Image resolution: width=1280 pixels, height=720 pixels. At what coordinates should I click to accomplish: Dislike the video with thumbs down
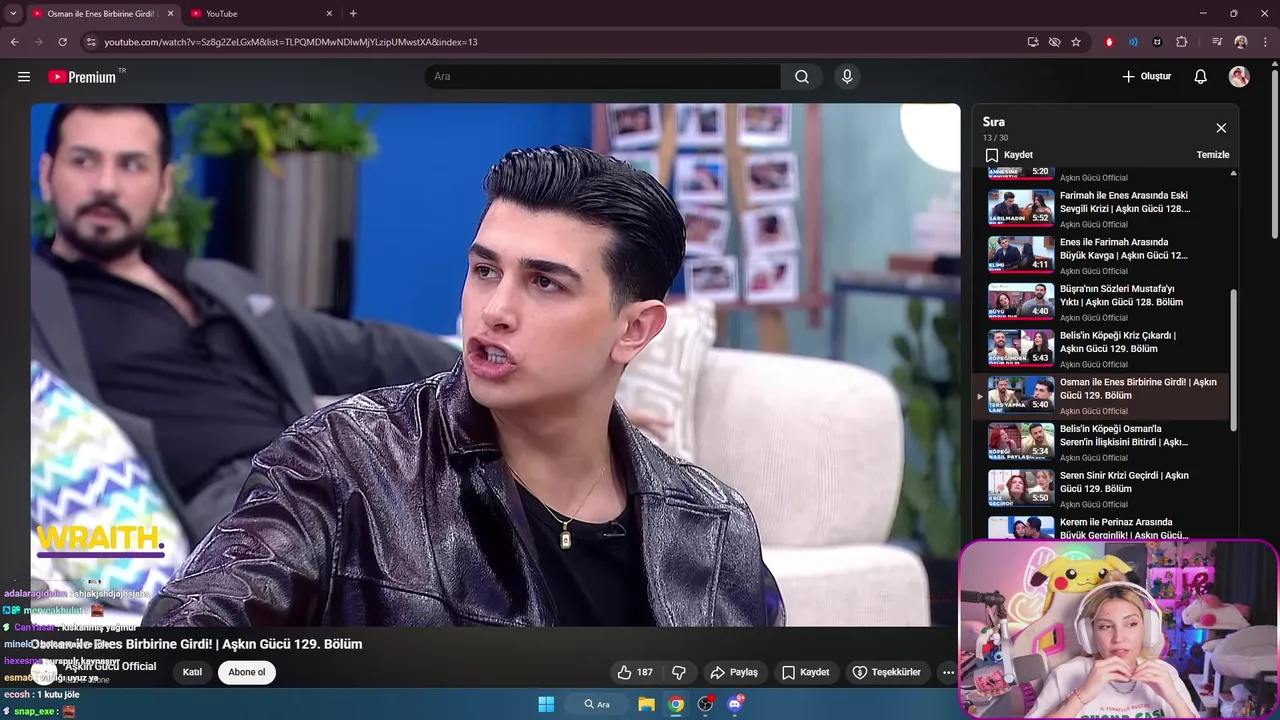(679, 672)
